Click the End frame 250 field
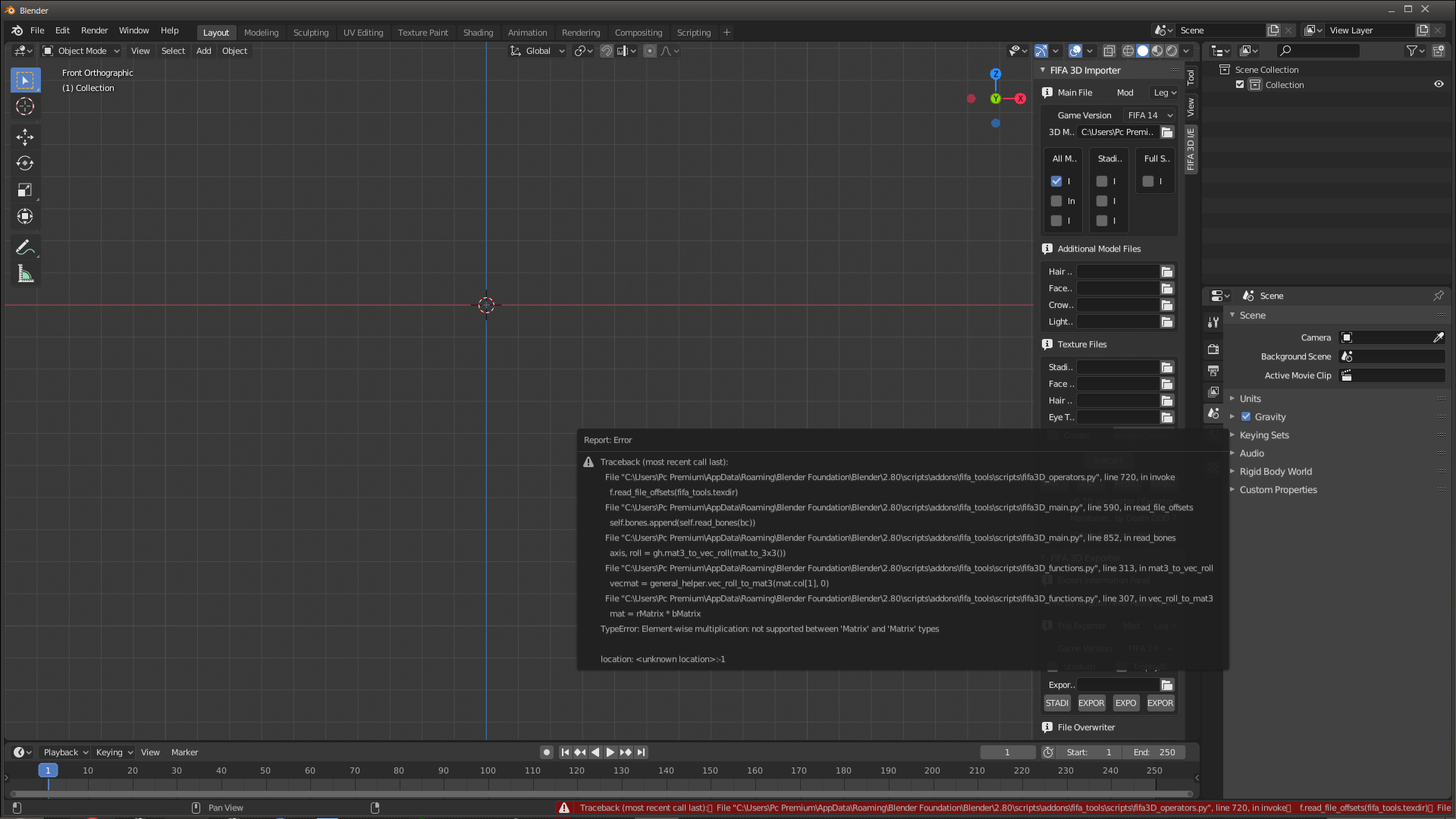1456x819 pixels. click(1154, 752)
